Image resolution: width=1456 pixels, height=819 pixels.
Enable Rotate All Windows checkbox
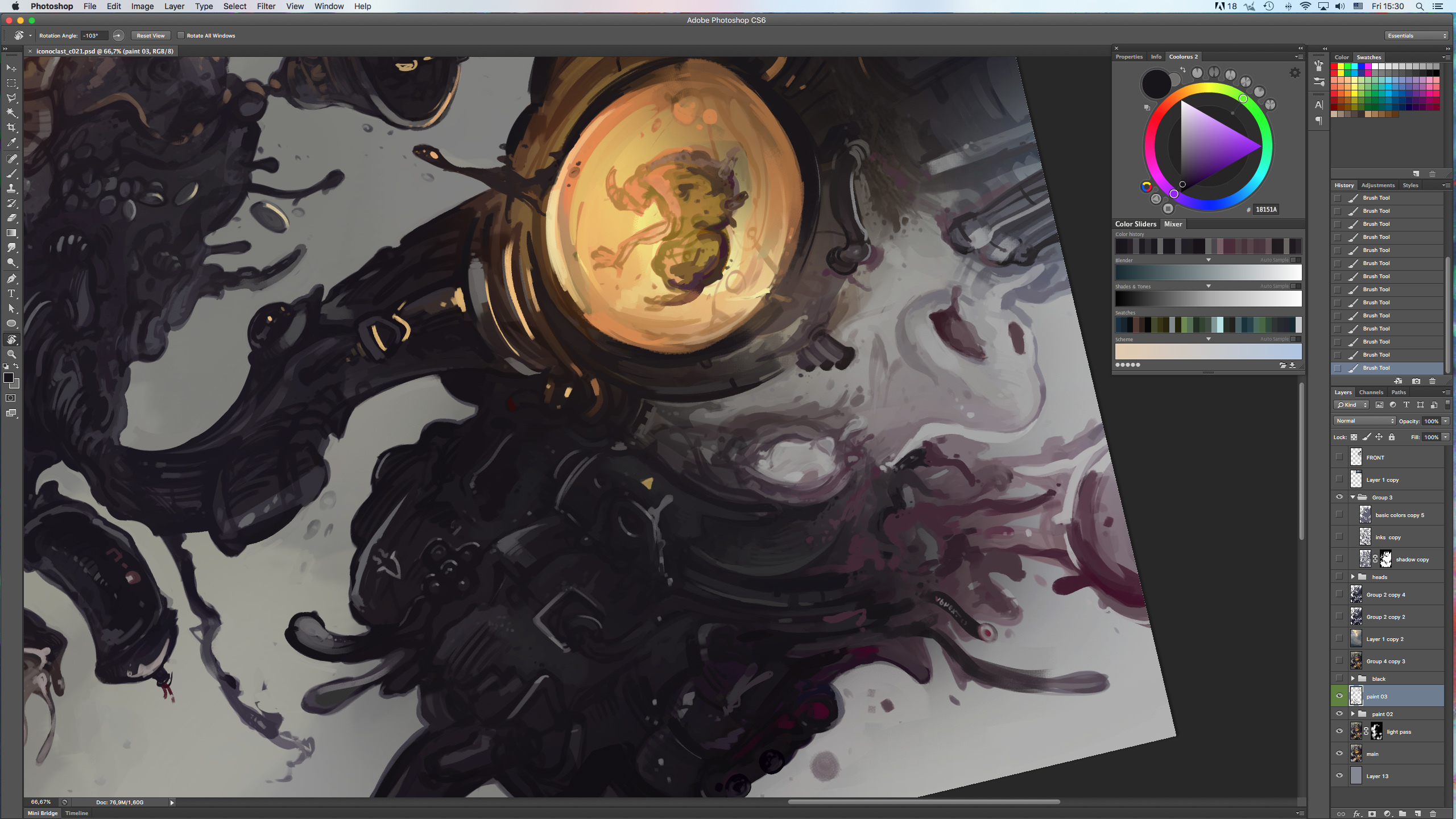[x=181, y=35]
